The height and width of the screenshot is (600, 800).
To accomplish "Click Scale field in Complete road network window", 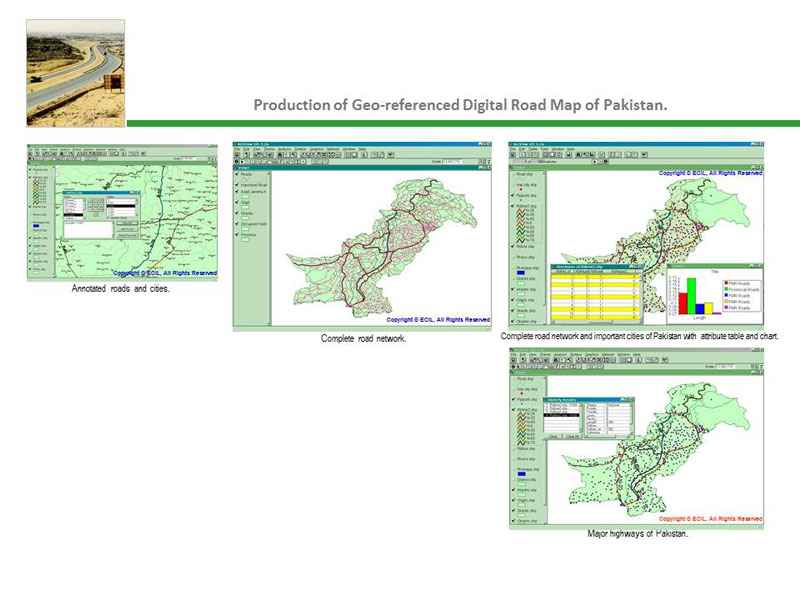I will [x=453, y=162].
